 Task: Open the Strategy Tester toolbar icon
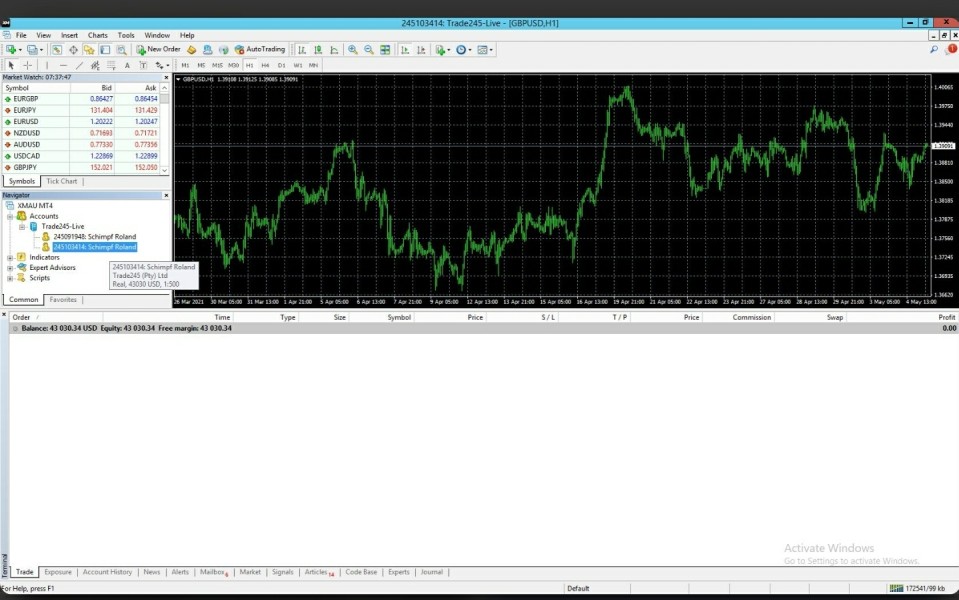[121, 50]
